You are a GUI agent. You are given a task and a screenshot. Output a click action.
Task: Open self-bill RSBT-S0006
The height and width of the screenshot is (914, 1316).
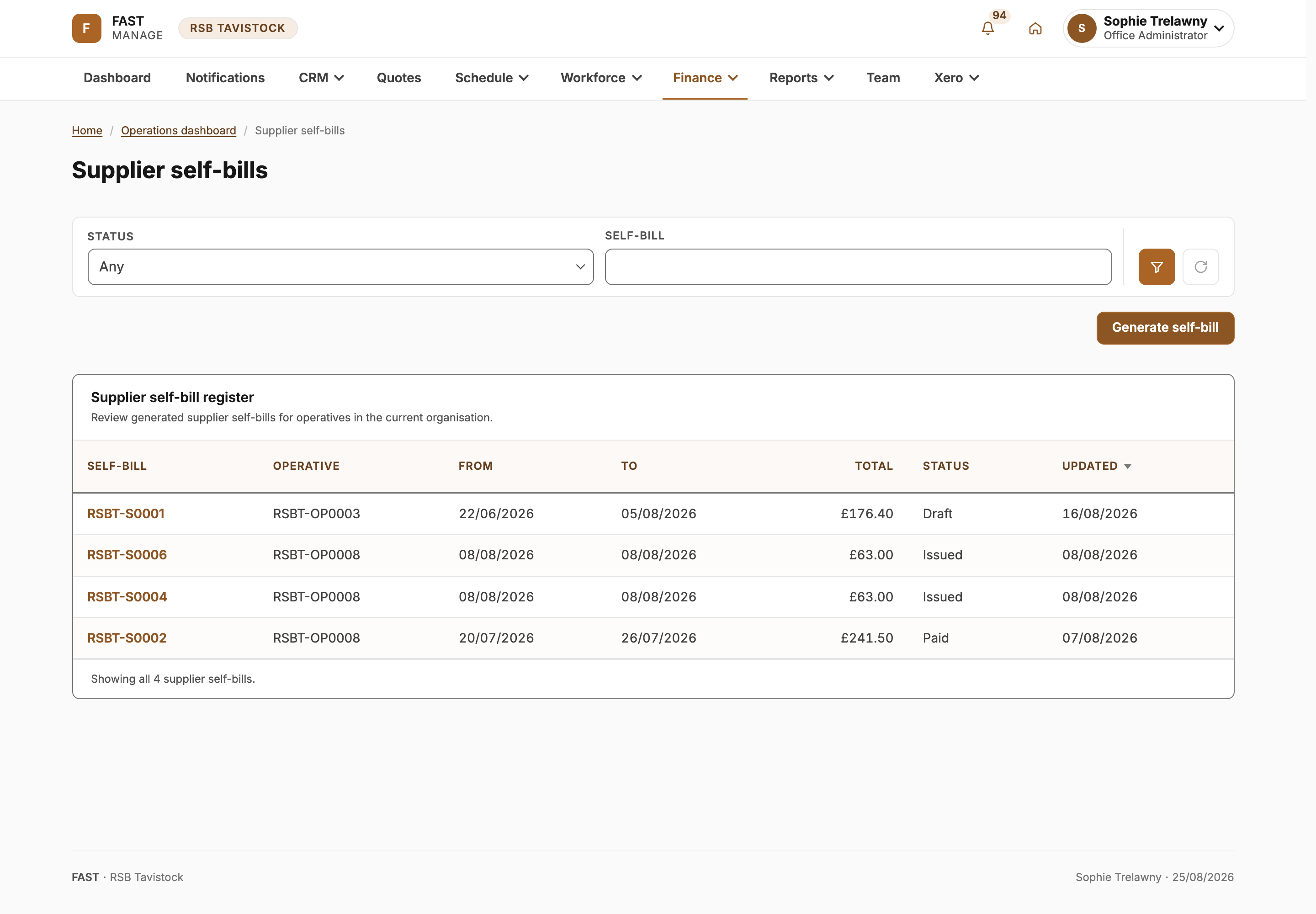point(127,555)
